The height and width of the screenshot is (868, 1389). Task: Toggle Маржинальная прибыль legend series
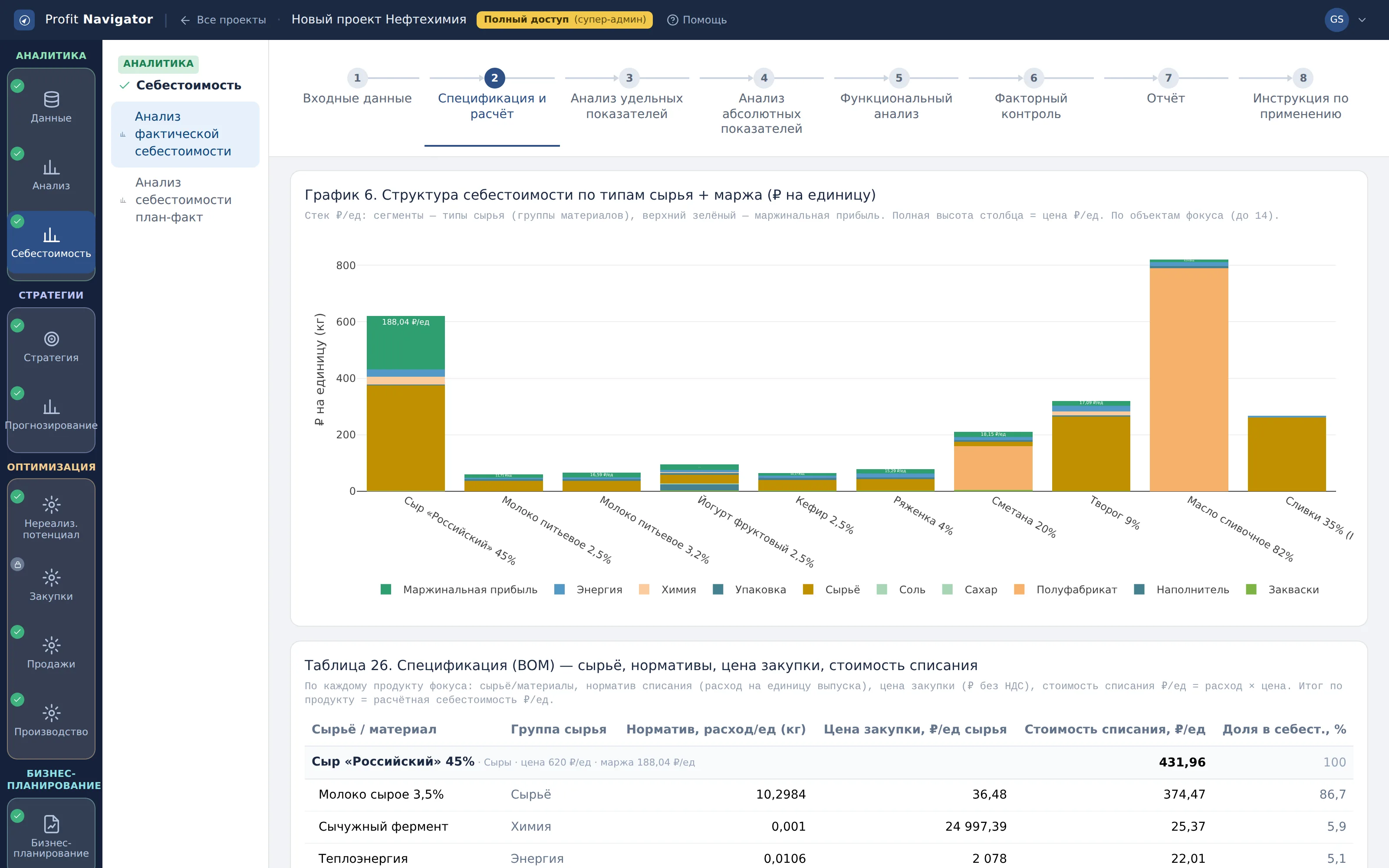pos(459,589)
